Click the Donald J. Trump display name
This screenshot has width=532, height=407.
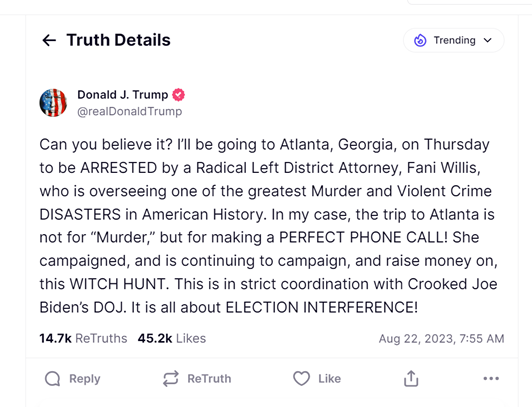pos(122,95)
